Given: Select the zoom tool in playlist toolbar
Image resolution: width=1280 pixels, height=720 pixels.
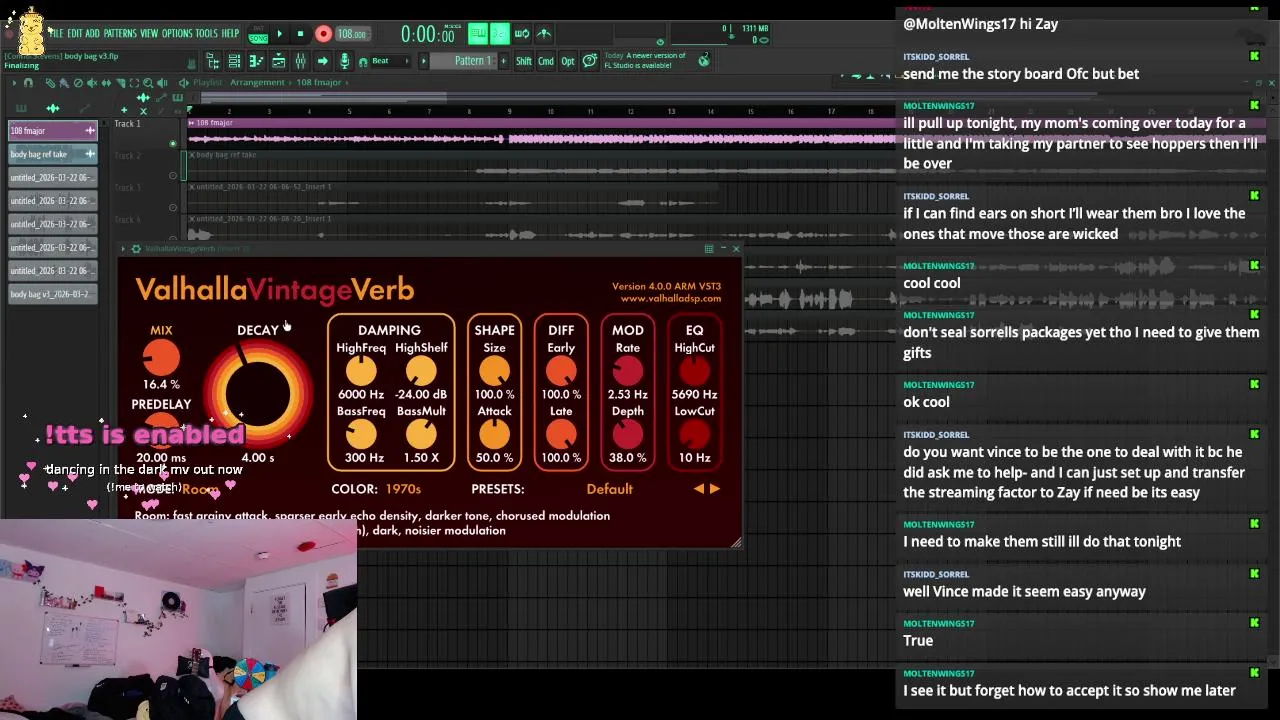Looking at the screenshot, I should point(148,82).
